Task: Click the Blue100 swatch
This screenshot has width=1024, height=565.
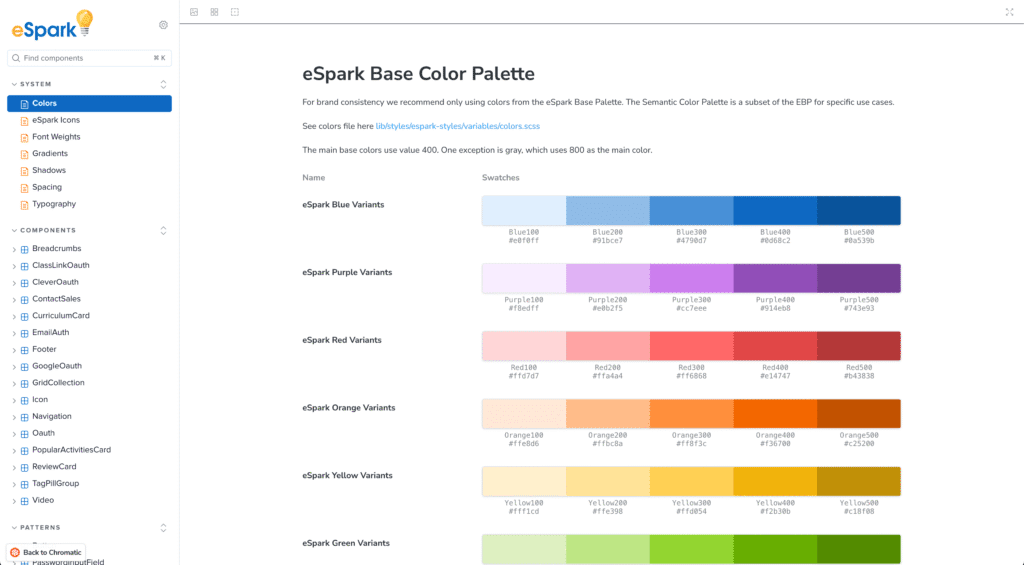Action: click(x=524, y=210)
